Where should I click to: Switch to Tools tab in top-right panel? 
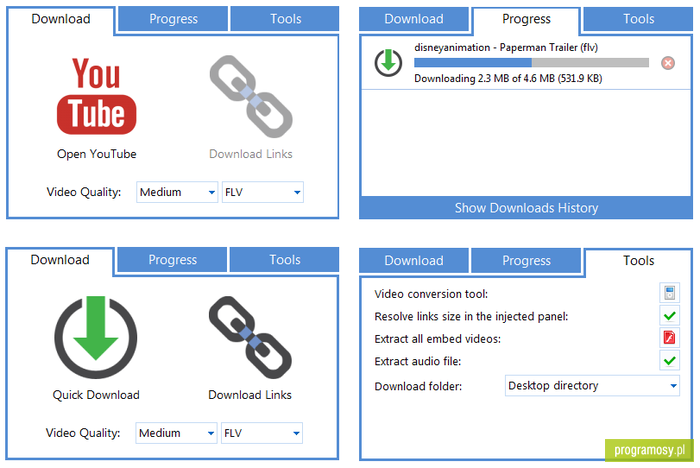pyautogui.click(x=638, y=19)
